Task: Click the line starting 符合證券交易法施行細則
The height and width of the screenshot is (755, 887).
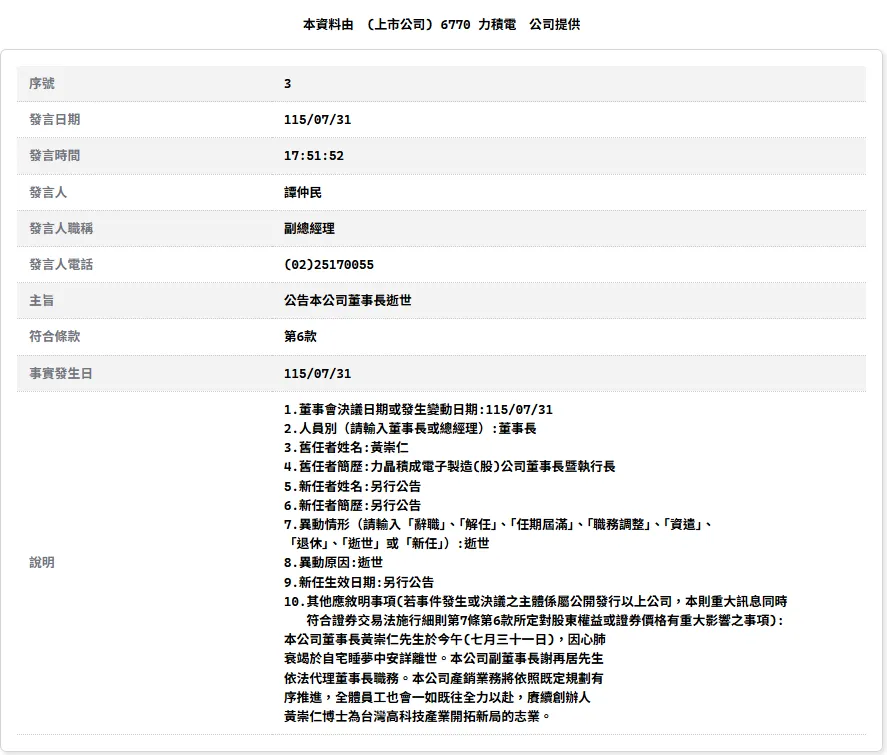Action: pyautogui.click(x=545, y=620)
